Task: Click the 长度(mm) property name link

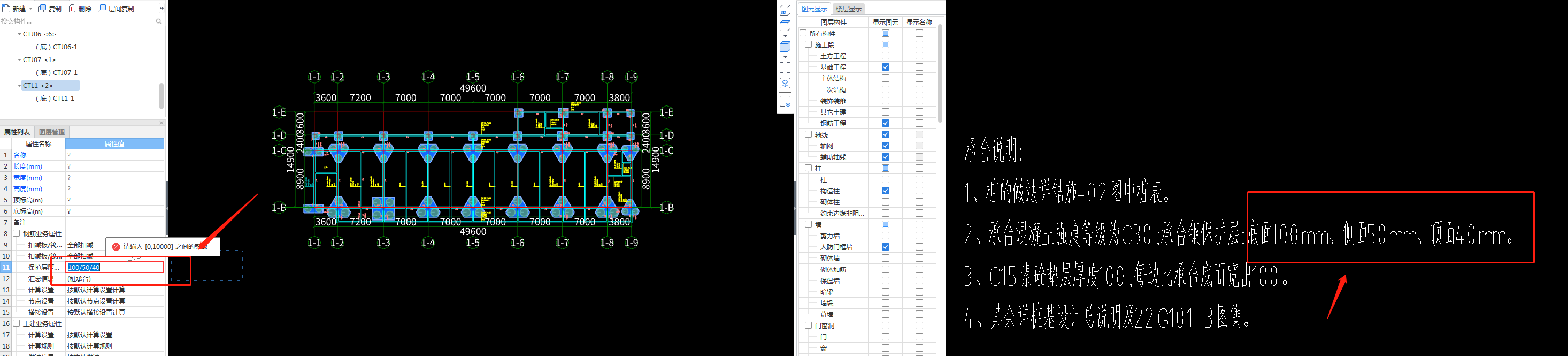Action: (28, 166)
